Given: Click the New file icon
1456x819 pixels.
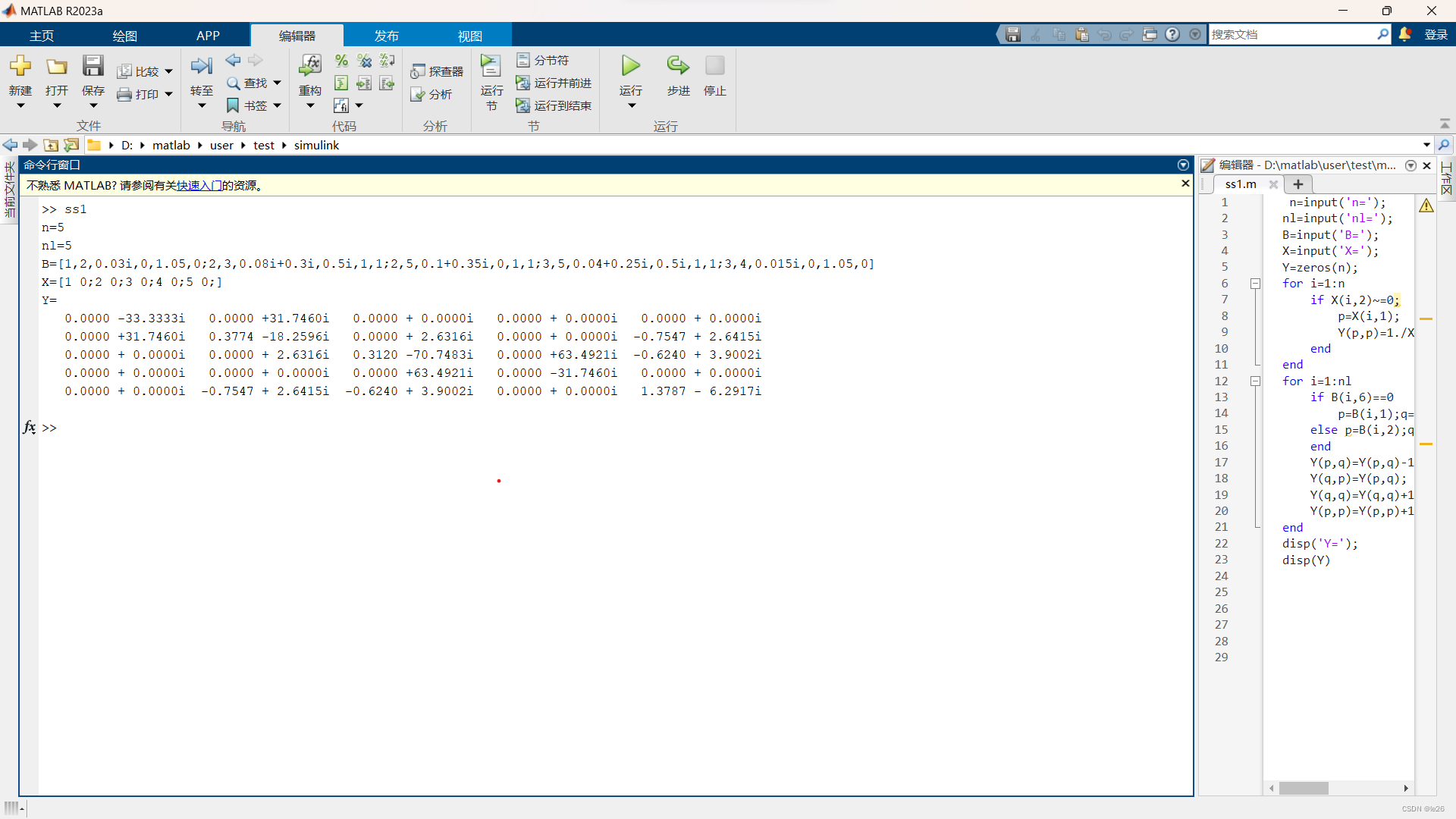Looking at the screenshot, I should 20,66.
